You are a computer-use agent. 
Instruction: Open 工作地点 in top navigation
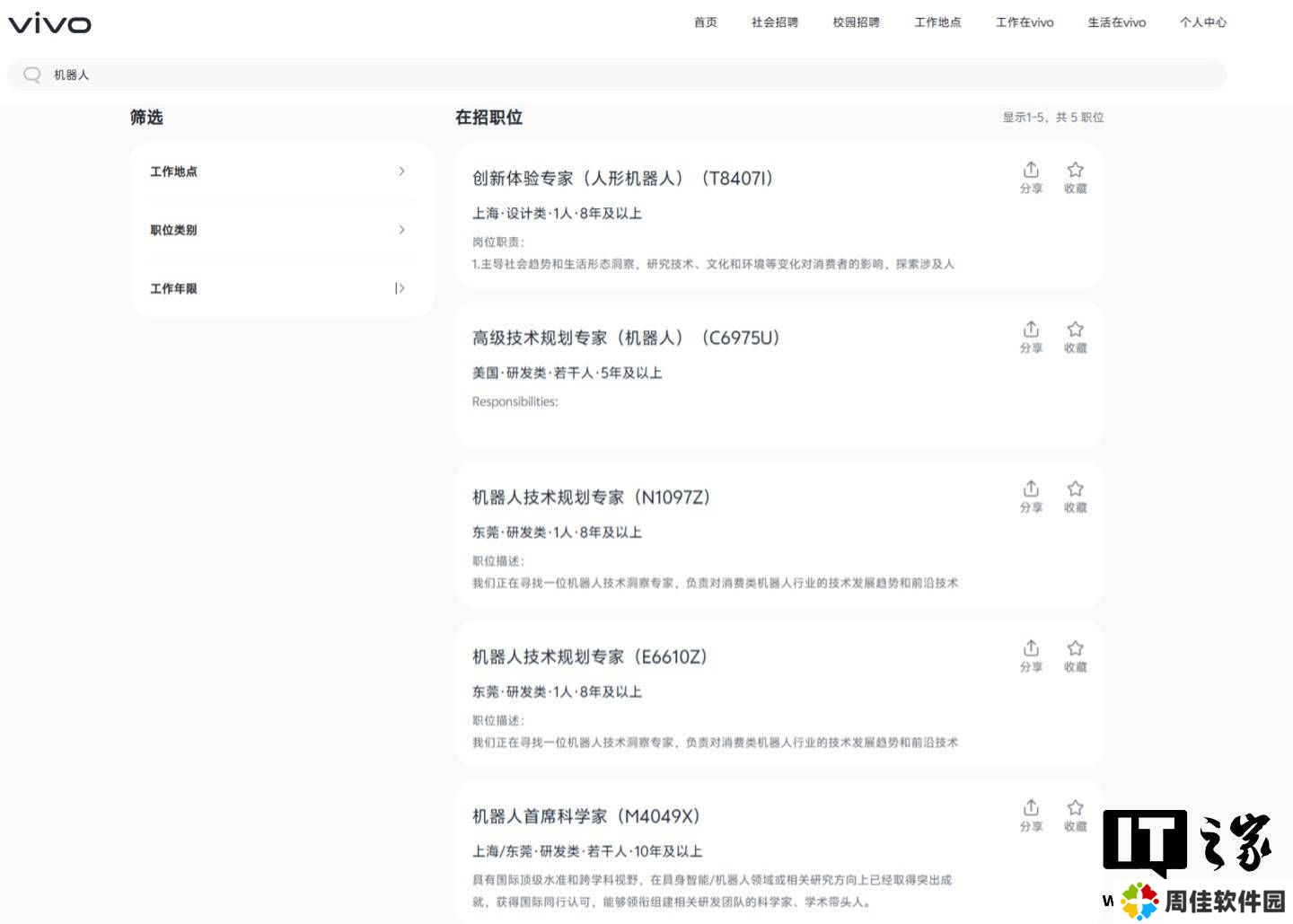pyautogui.click(x=937, y=22)
